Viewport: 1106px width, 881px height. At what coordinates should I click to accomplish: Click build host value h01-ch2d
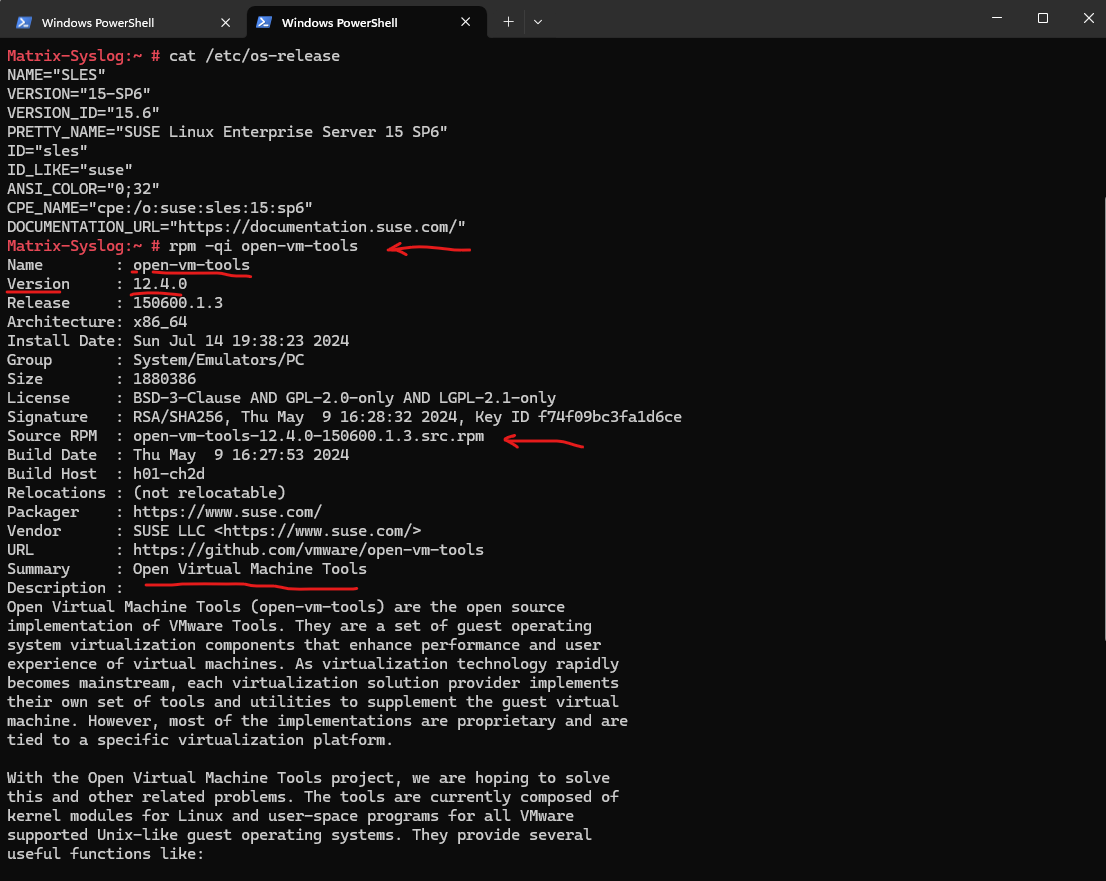[169, 474]
